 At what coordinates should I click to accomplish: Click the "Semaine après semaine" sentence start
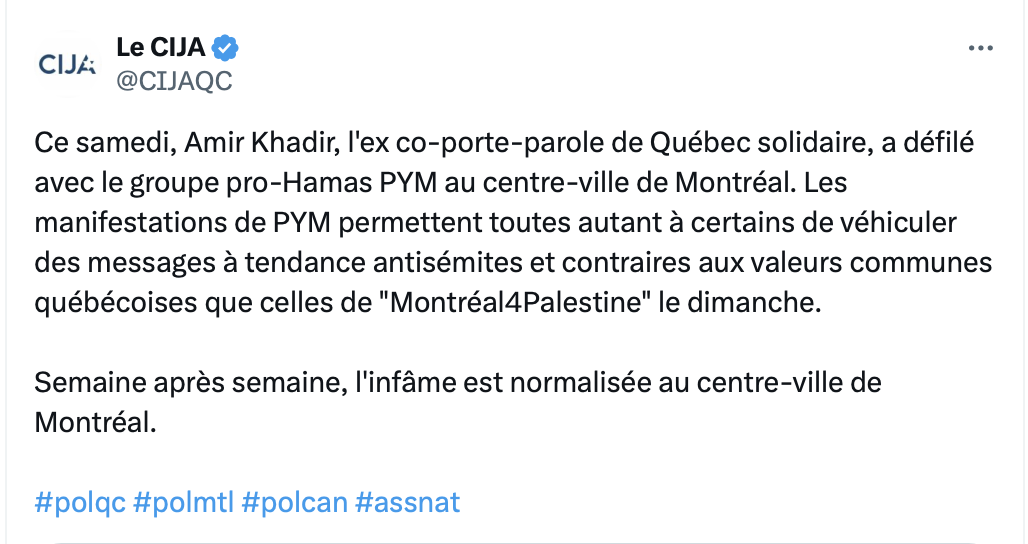190,383
